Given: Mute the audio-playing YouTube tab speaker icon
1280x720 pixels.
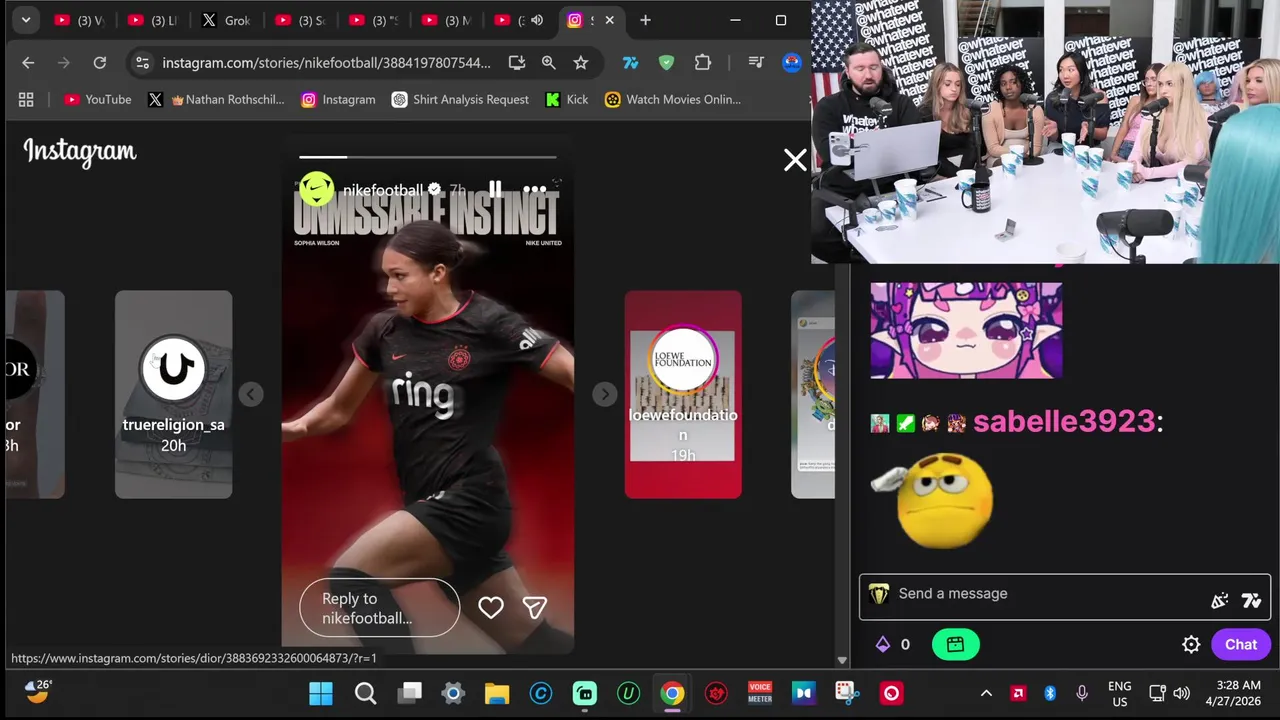Looking at the screenshot, I should click(537, 20).
